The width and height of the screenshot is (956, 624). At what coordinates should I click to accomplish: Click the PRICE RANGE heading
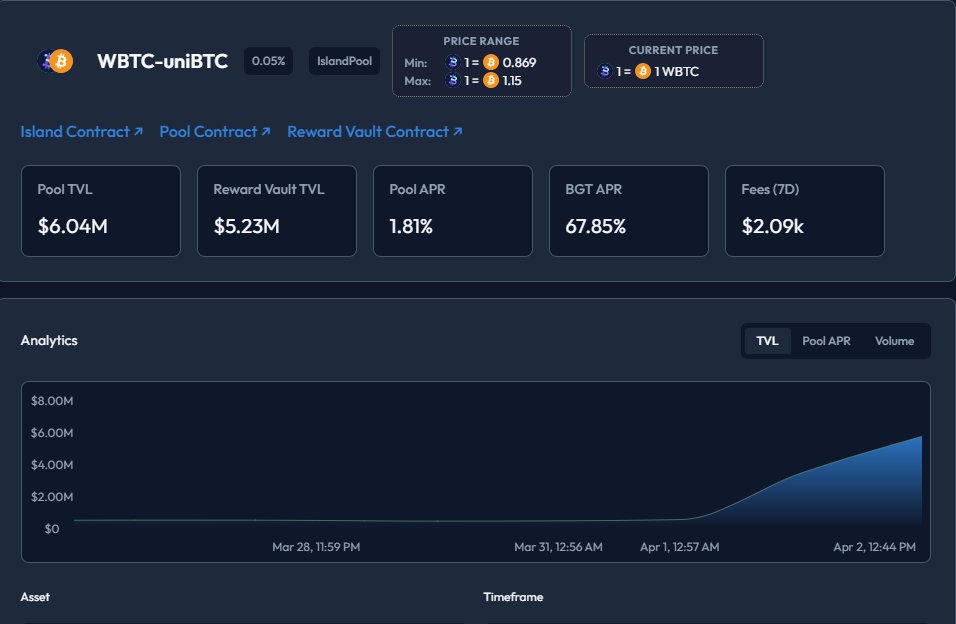tap(481, 41)
